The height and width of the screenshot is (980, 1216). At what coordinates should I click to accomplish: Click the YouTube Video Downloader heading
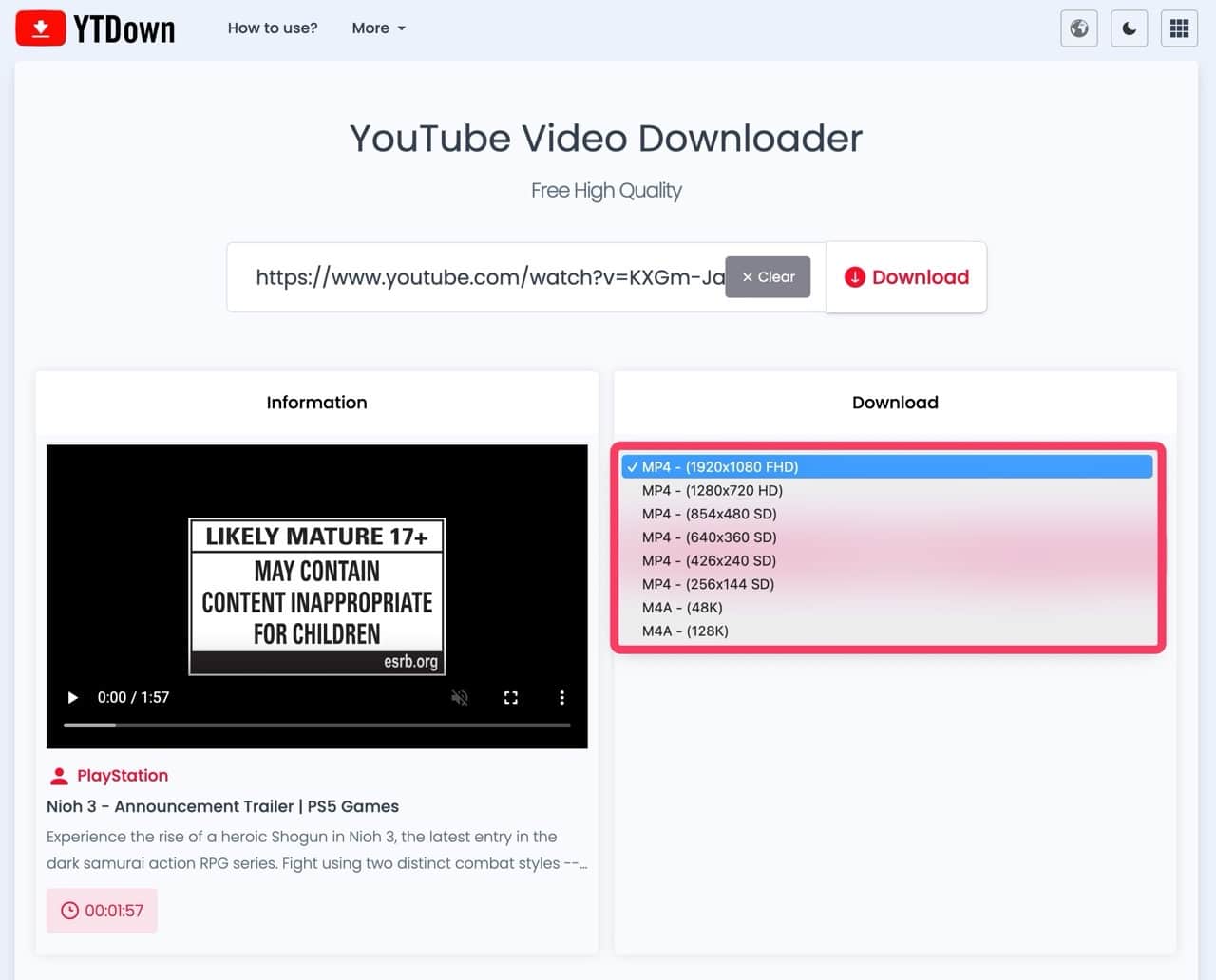pos(606,139)
